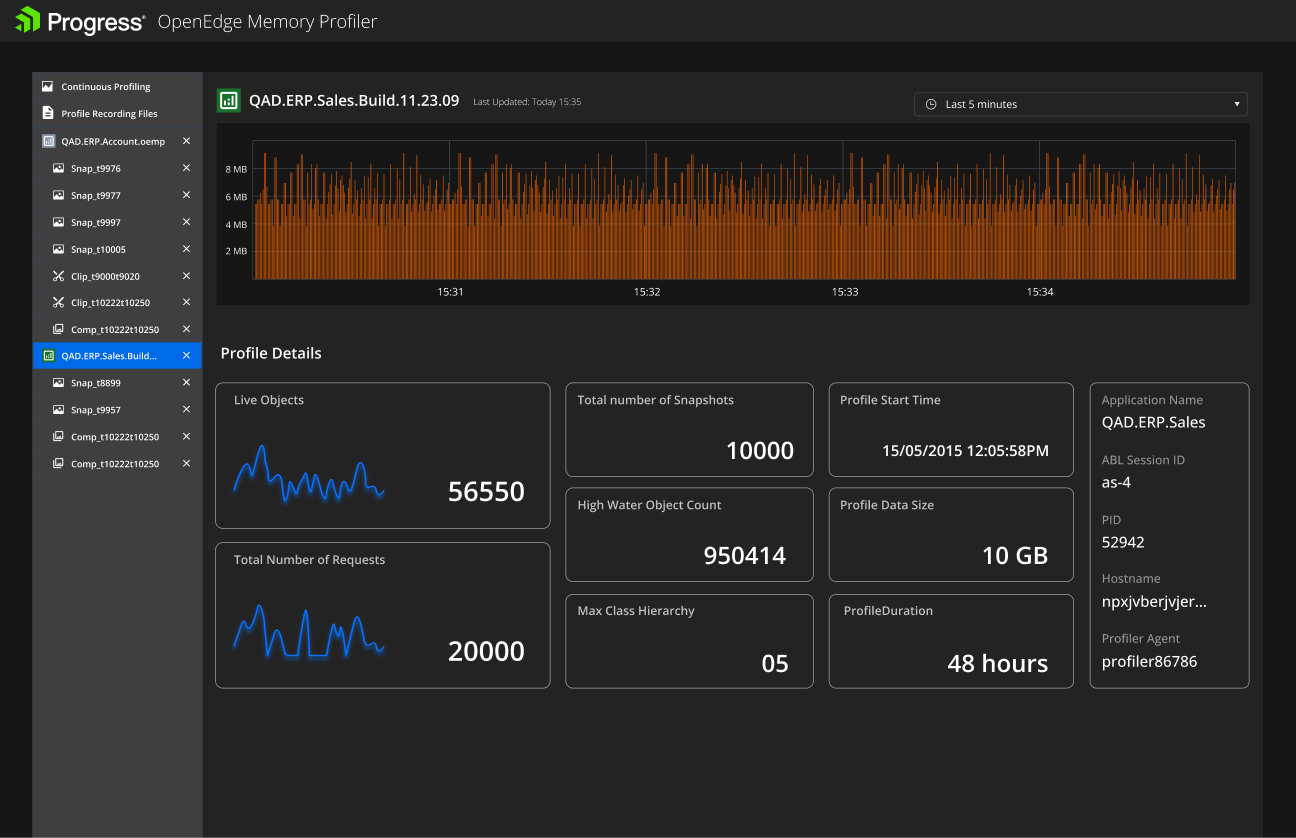Click the Max Class Hierarchy card

point(689,641)
